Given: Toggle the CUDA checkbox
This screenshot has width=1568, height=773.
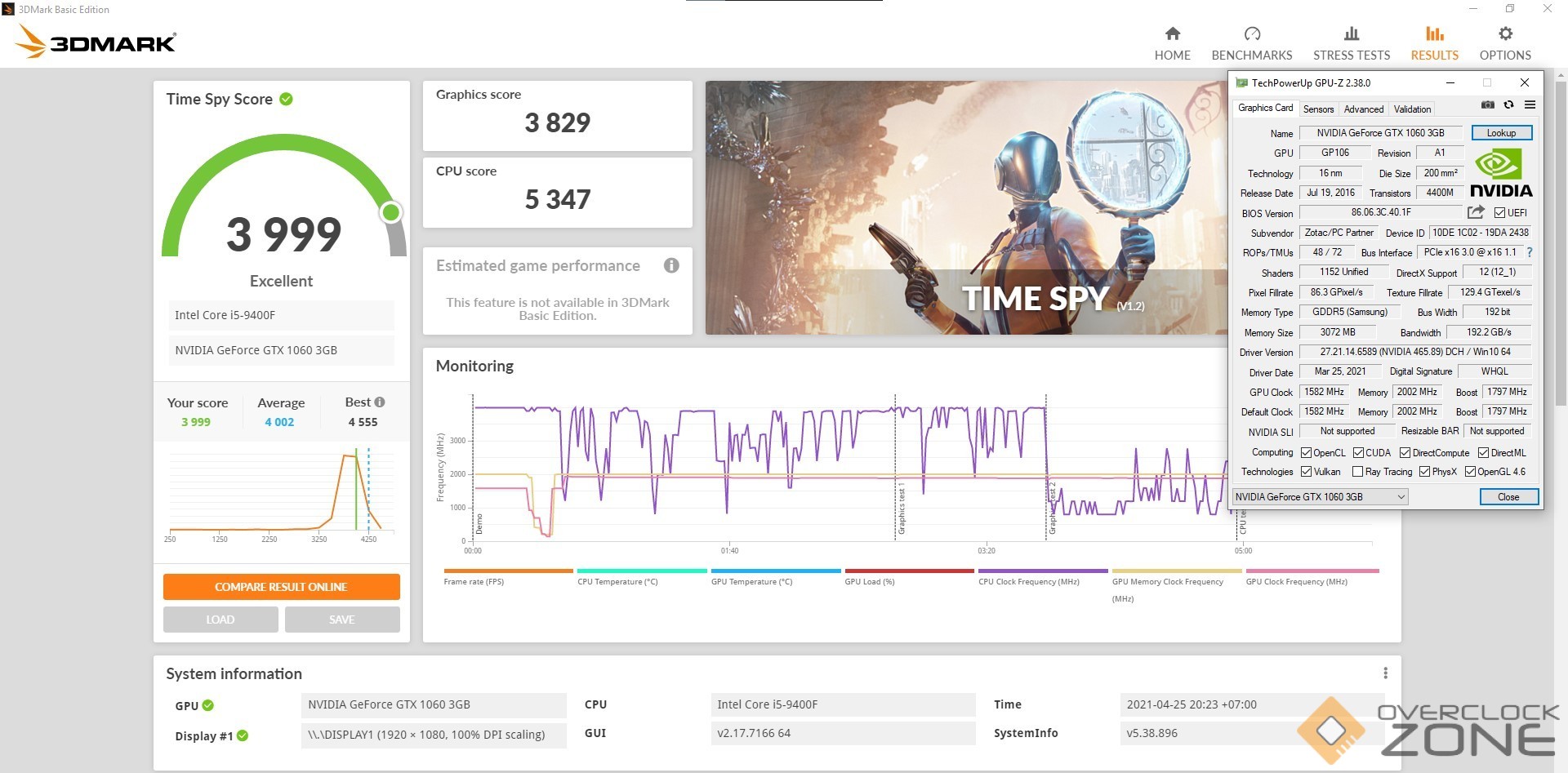Looking at the screenshot, I should tap(1358, 453).
